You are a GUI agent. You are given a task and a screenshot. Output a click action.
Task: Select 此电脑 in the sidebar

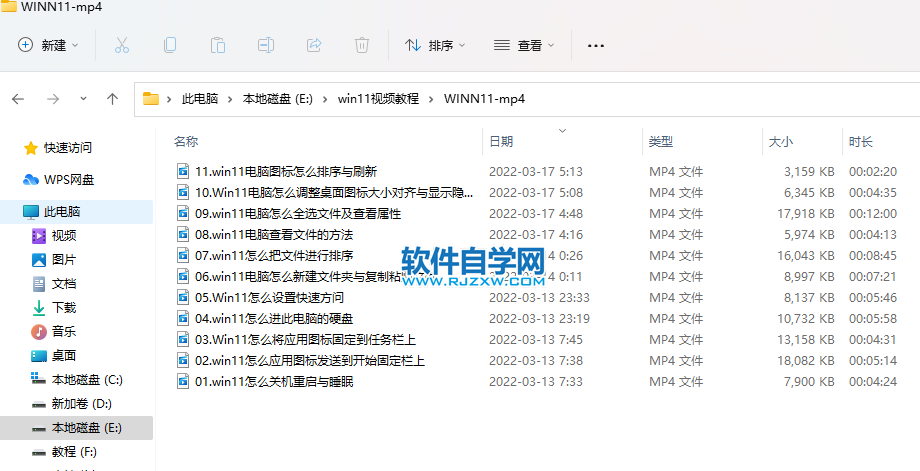(76, 212)
